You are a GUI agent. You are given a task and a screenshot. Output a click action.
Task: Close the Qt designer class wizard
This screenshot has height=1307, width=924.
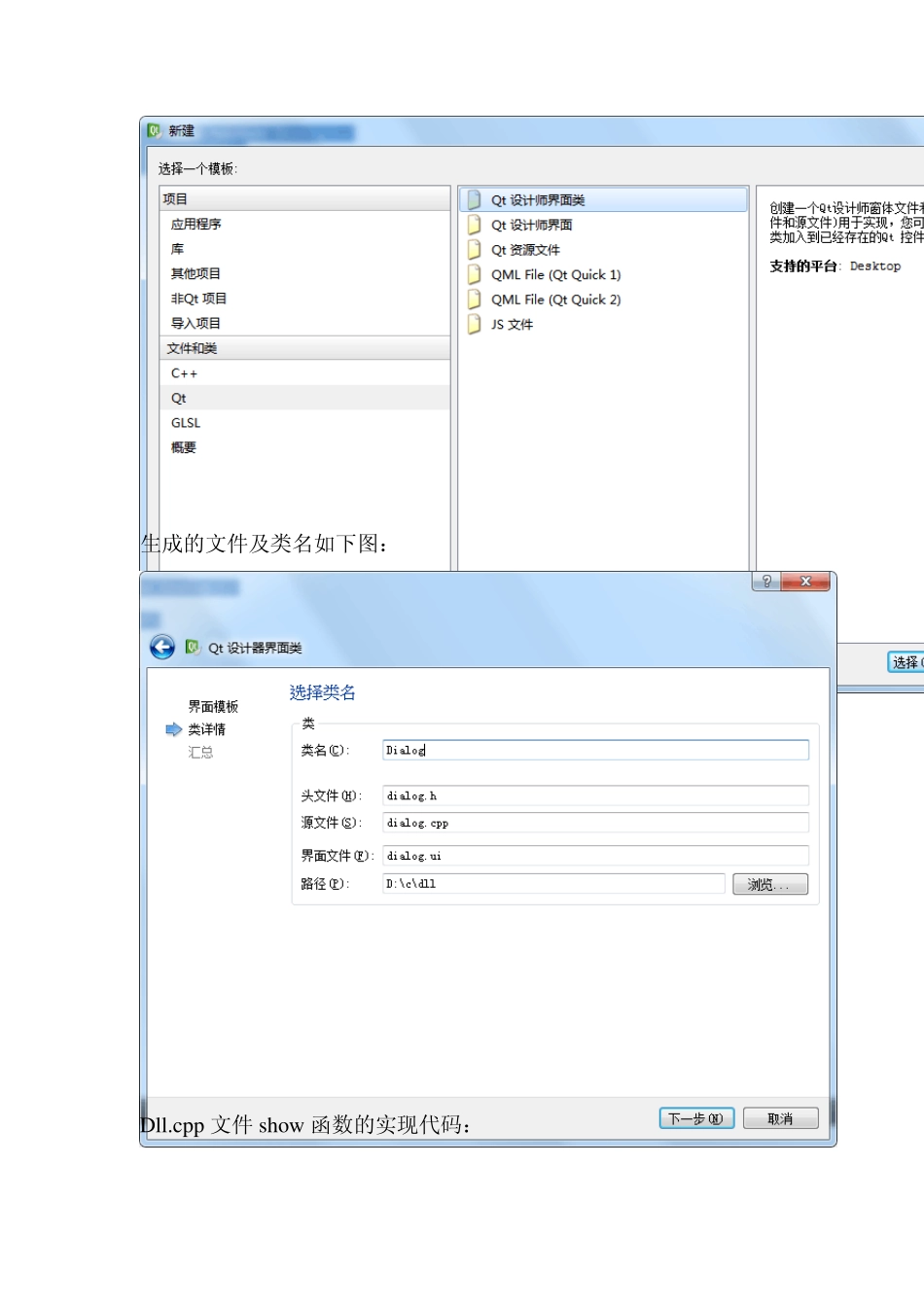point(805,582)
